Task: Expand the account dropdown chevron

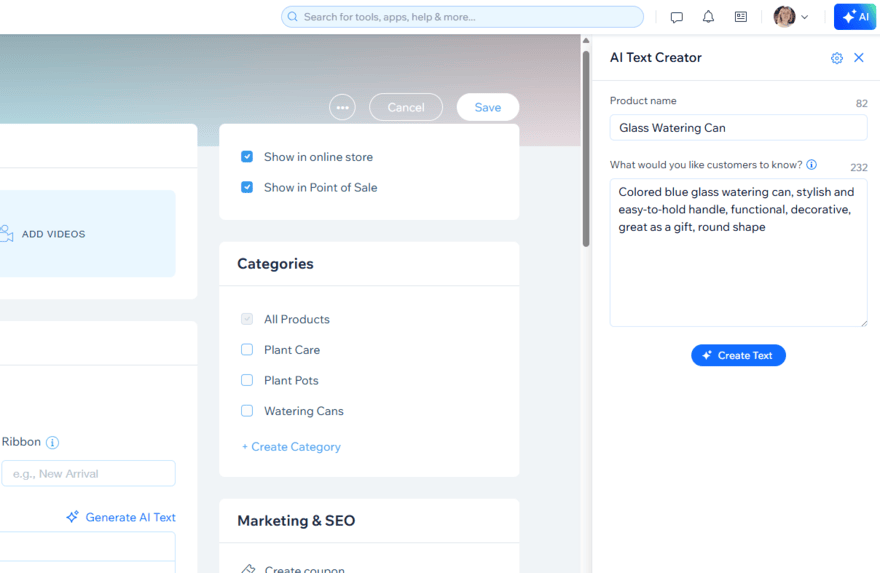Action: pyautogui.click(x=804, y=17)
